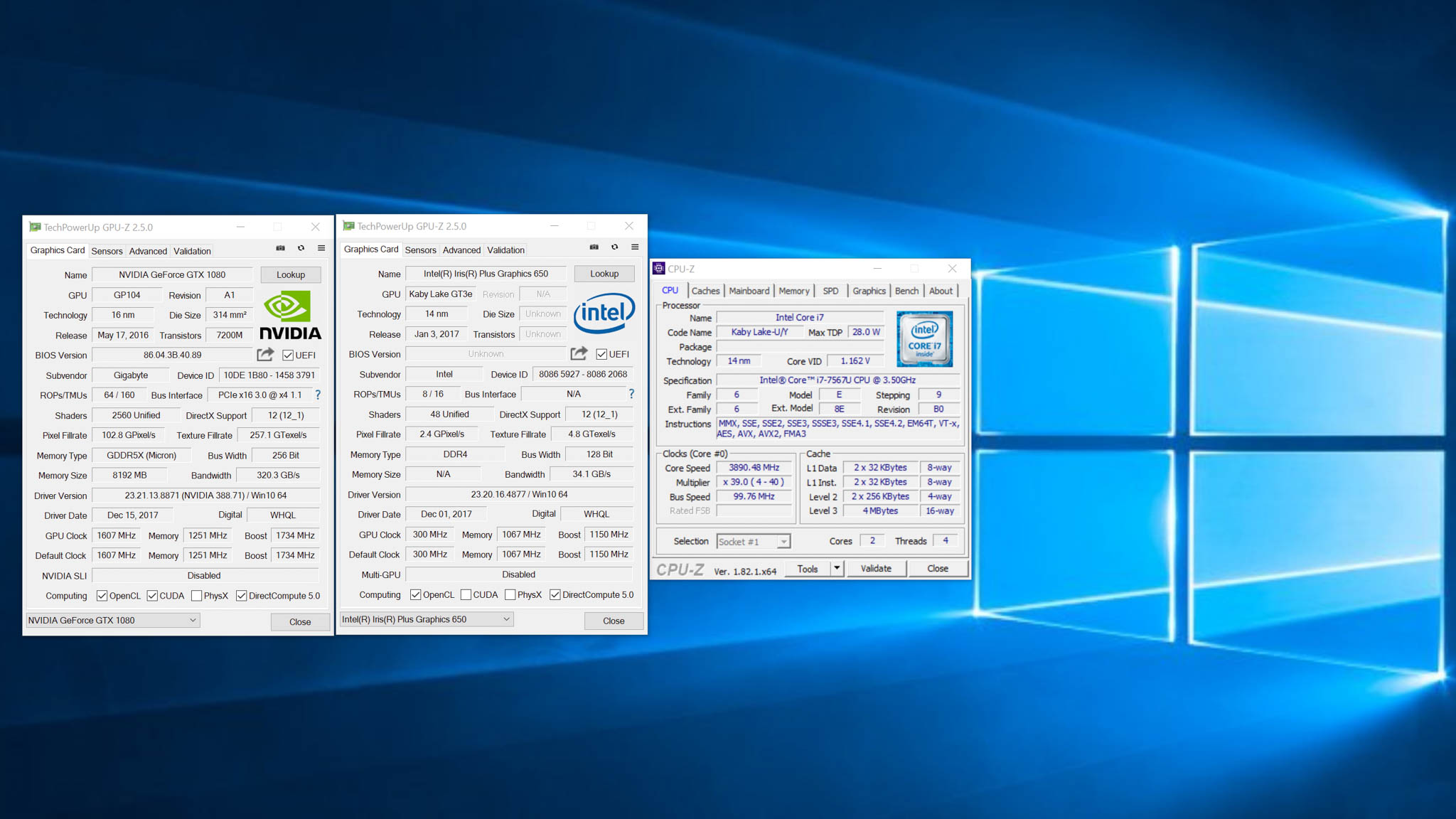Switch to Sensors tab in Intel GPU-Z window
The image size is (1456, 819).
point(420,250)
